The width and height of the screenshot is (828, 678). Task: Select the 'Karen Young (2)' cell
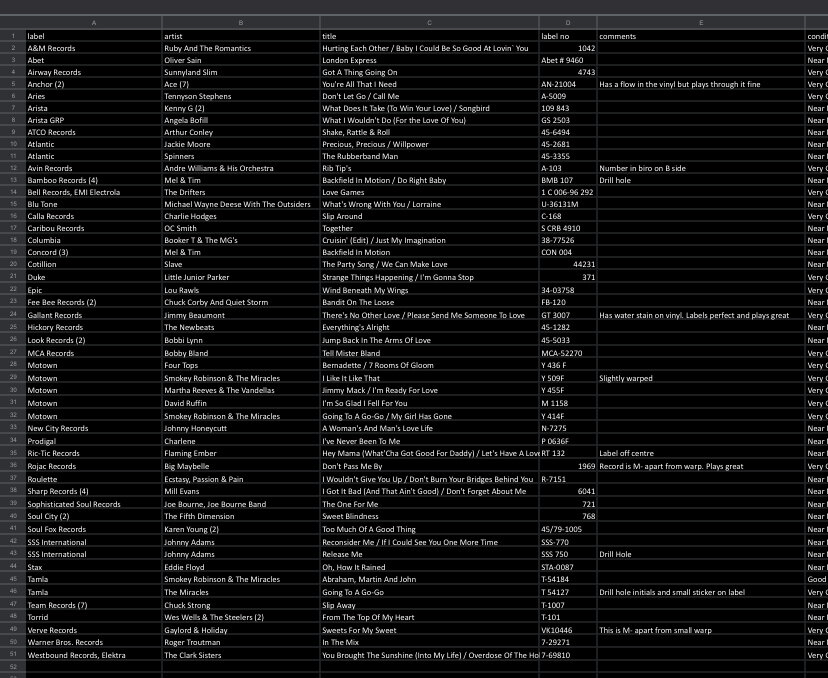click(x=241, y=529)
